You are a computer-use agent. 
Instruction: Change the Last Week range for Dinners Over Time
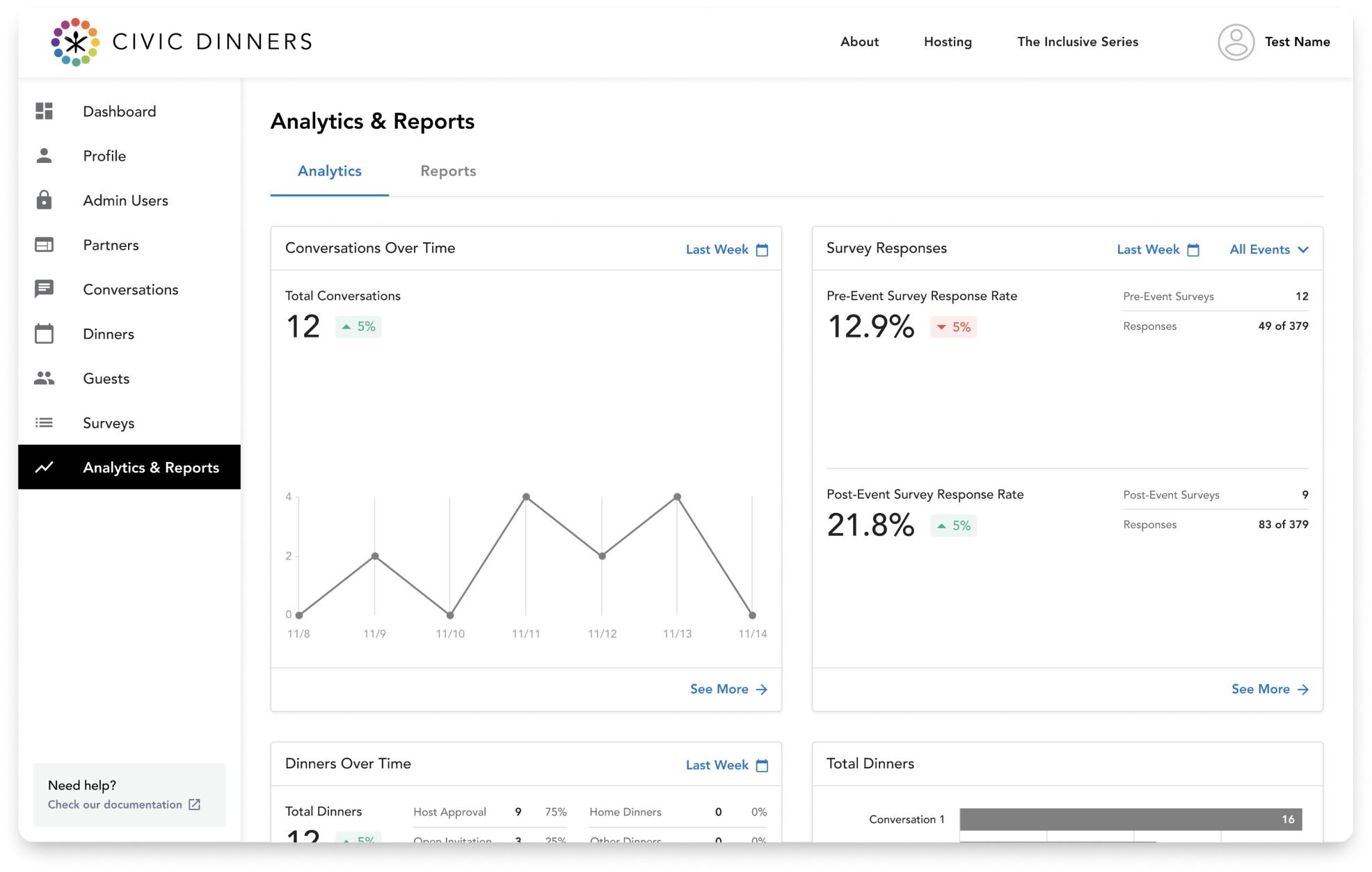coord(726,766)
